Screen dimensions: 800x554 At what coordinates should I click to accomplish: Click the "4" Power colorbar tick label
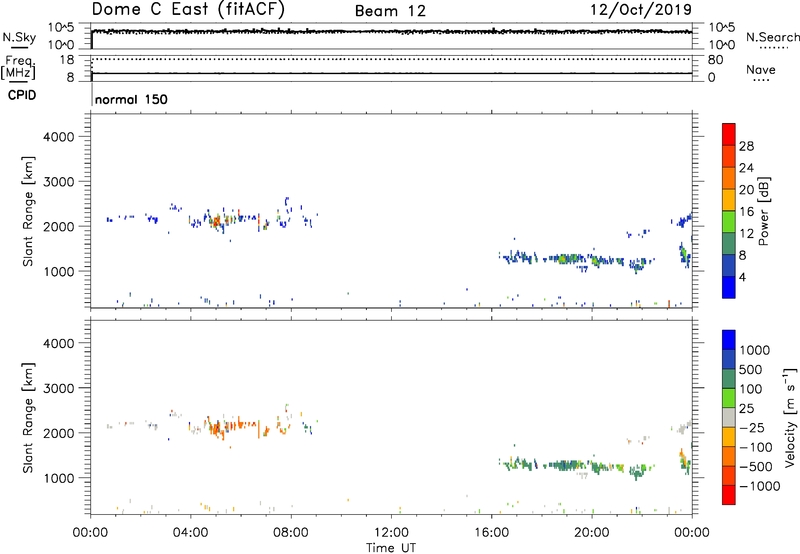point(743,277)
